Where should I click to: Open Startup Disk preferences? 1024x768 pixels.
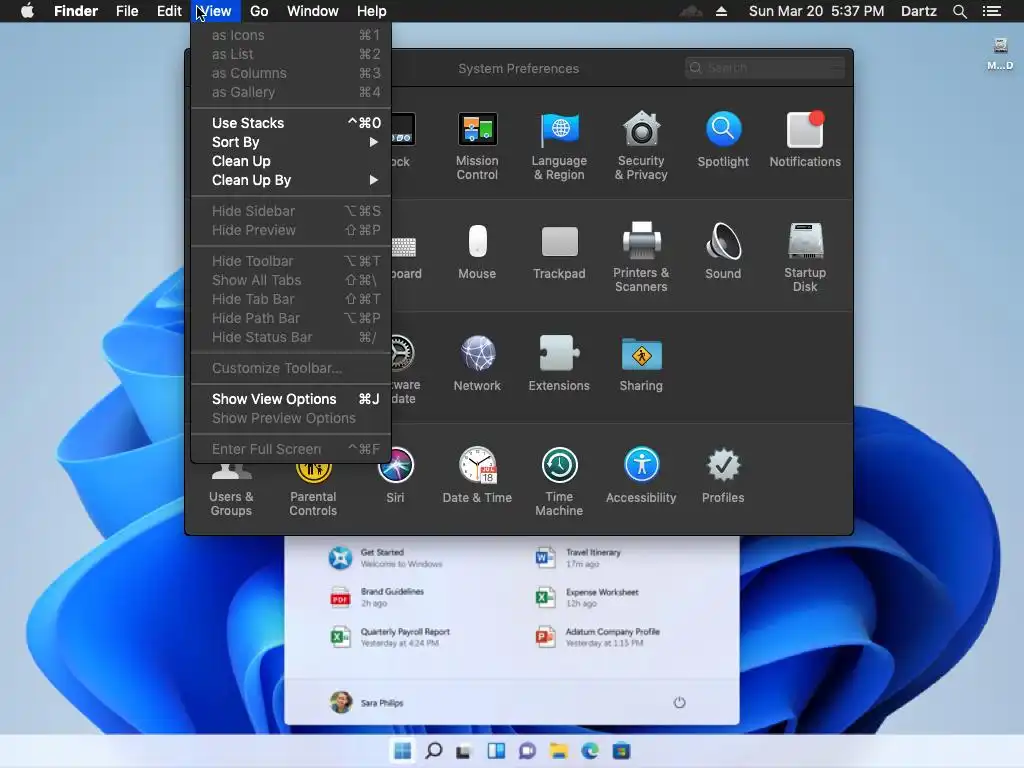coord(805,257)
